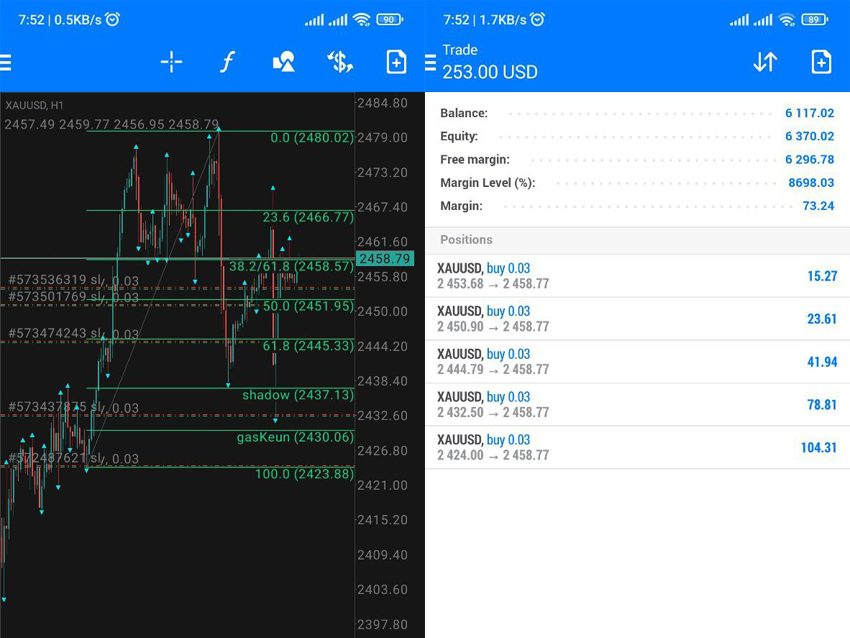Tap the XAUUSD, H1 chart label
Image resolution: width=850 pixels, height=638 pixels.
click(34, 105)
